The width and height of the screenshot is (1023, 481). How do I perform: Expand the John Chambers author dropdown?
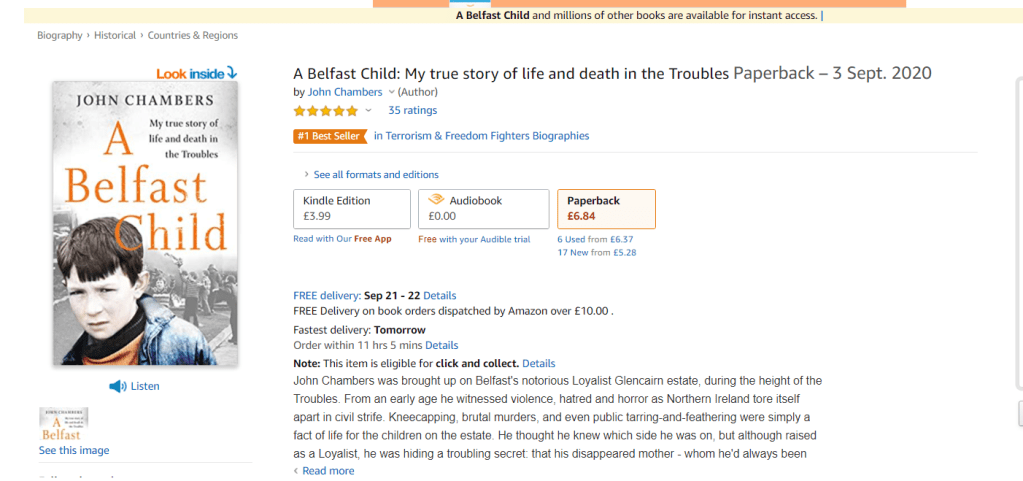(391, 92)
